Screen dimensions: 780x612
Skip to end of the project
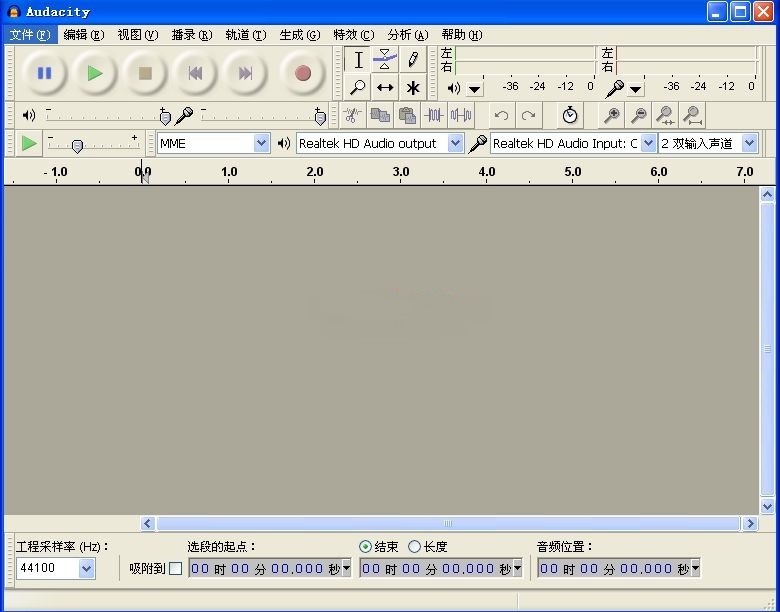245,74
